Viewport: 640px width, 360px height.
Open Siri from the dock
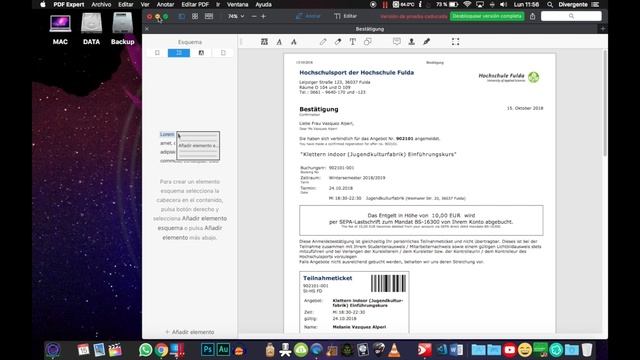pos(53,350)
